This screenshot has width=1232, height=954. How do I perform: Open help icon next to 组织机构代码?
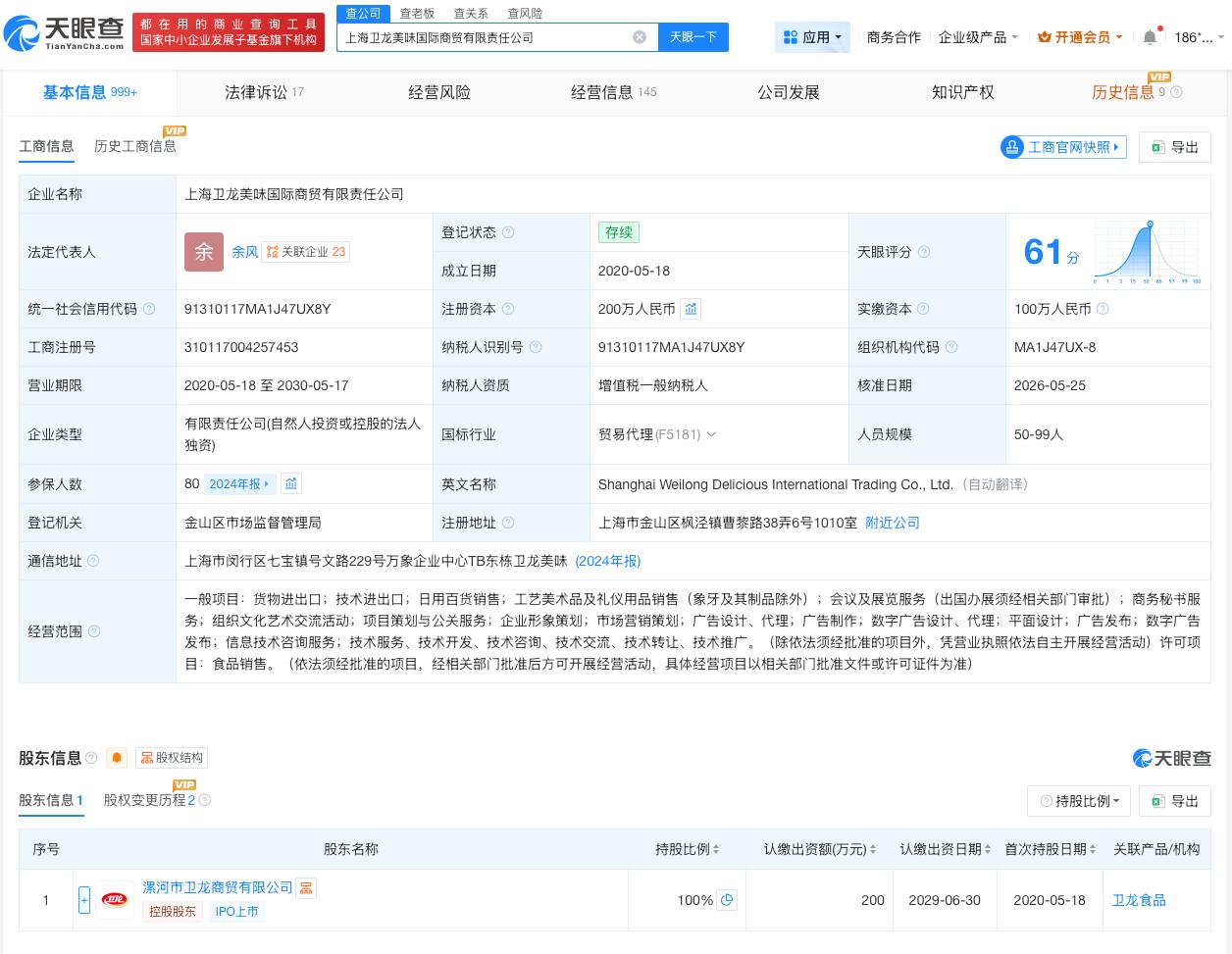pyautogui.click(x=951, y=347)
